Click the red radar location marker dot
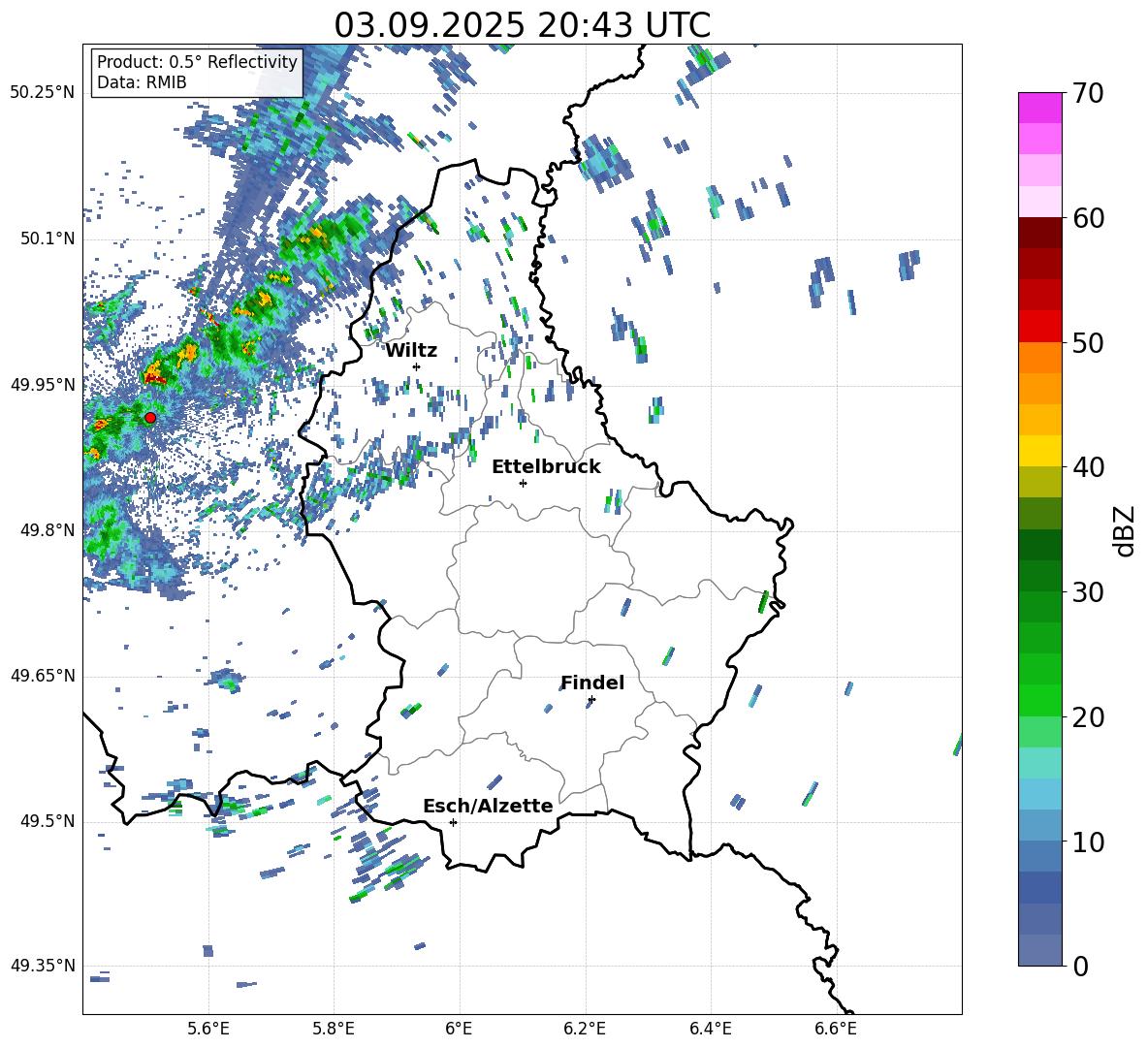This screenshot has width=1148, height=1048. [150, 418]
